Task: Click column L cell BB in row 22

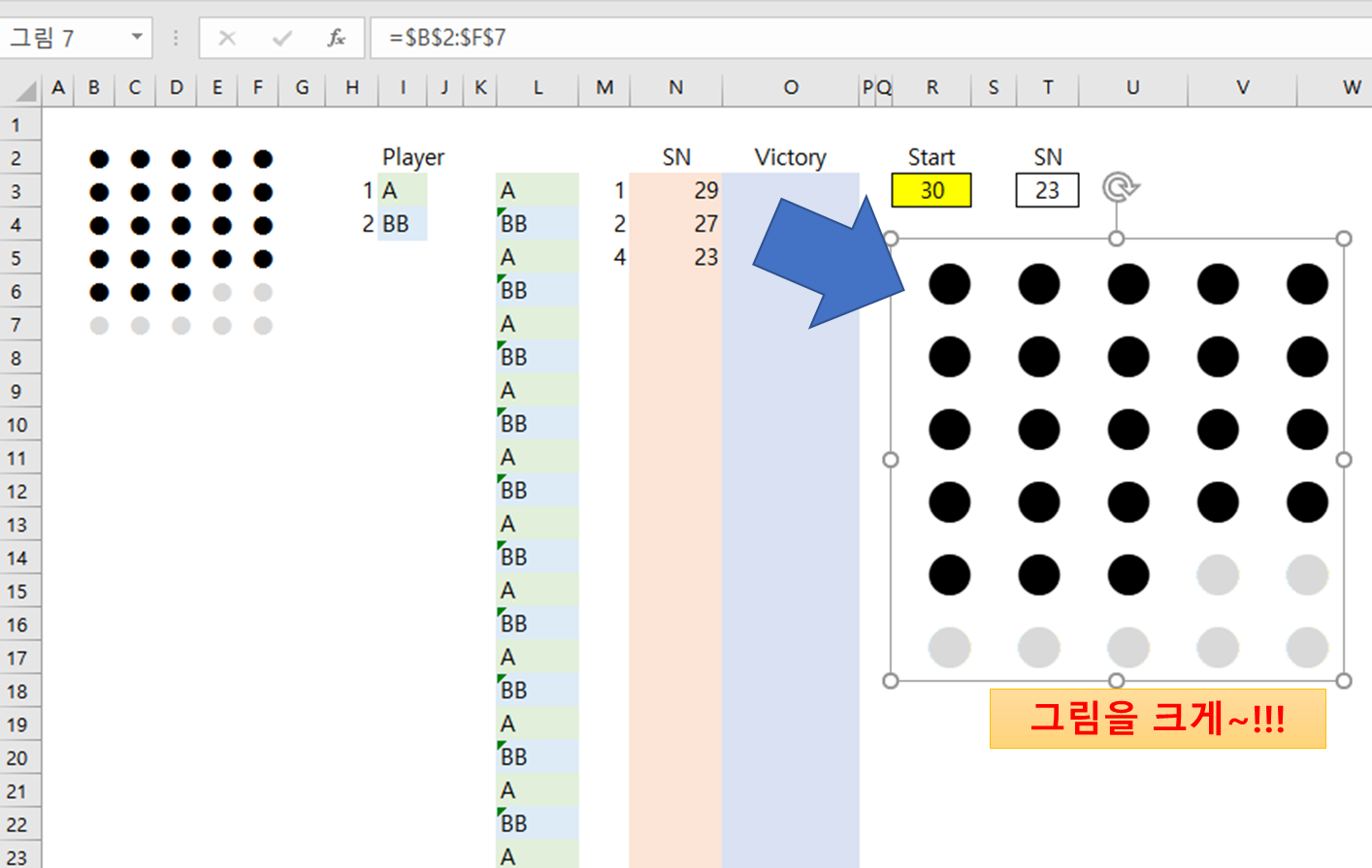Action: 538,823
